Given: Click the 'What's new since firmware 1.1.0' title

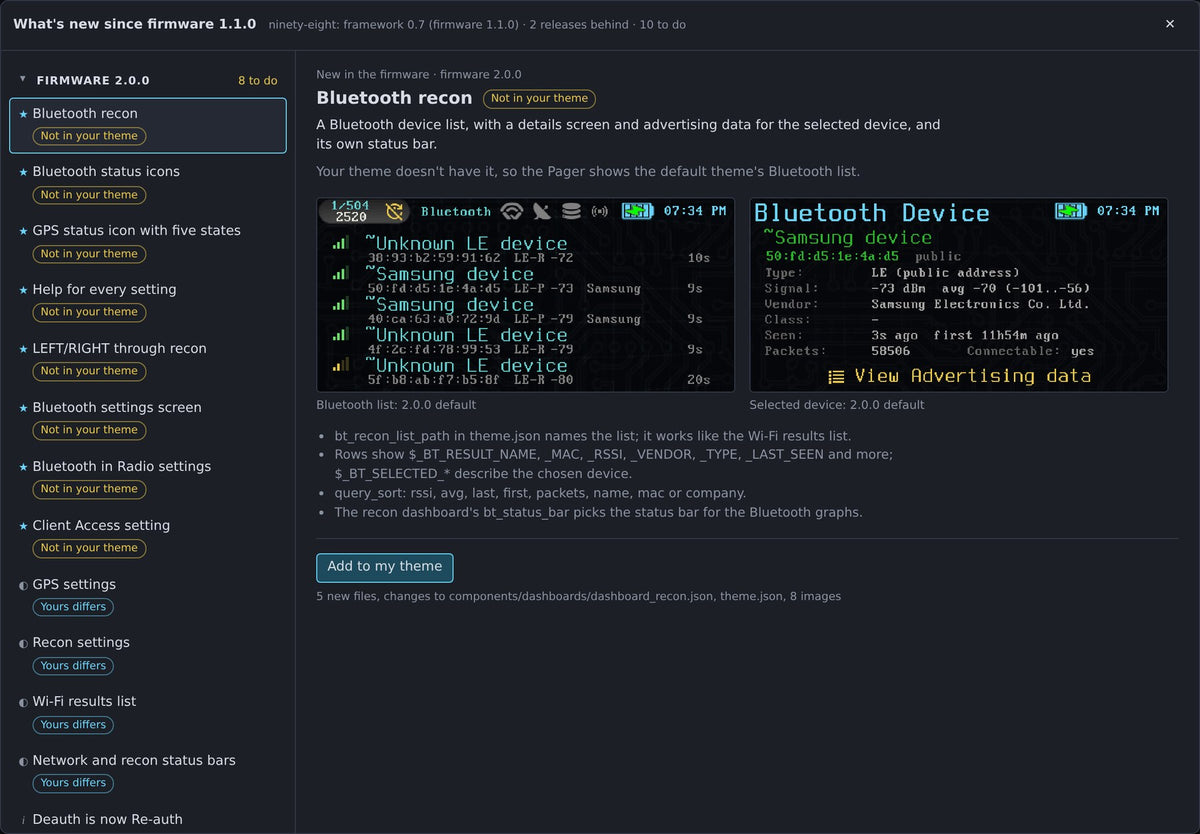Looking at the screenshot, I should point(134,24).
